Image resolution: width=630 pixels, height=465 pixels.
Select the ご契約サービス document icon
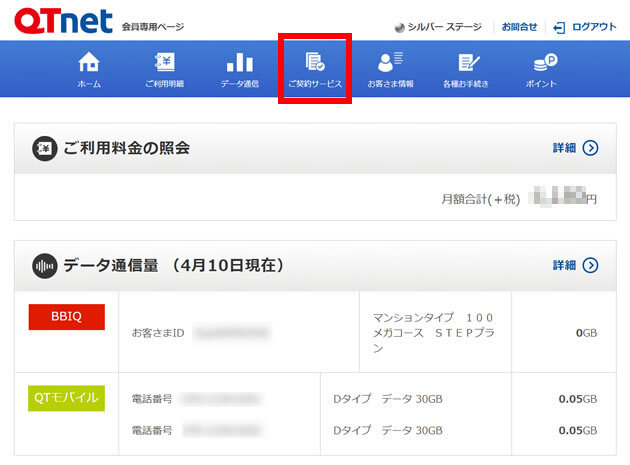(x=315, y=62)
